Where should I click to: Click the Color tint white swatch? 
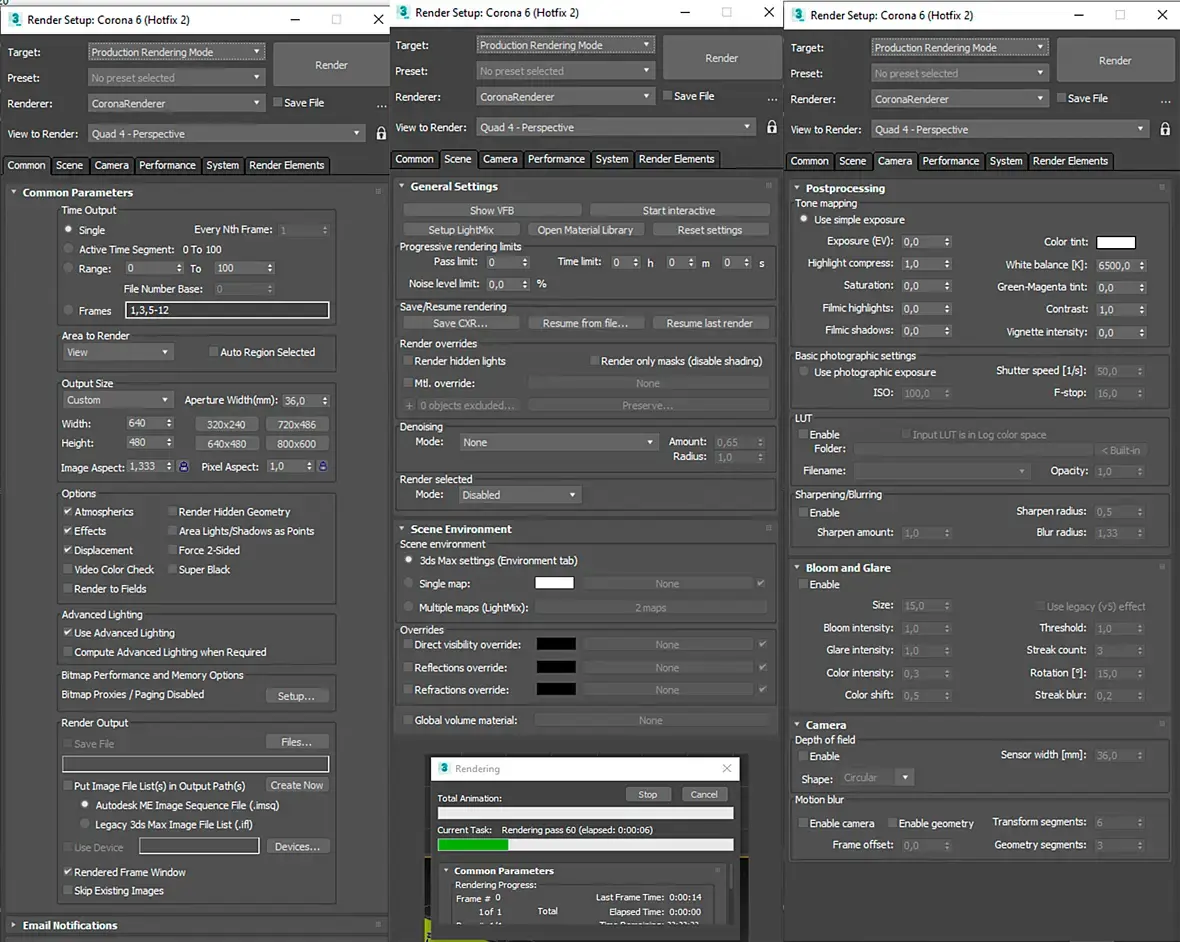pyautogui.click(x=1115, y=242)
